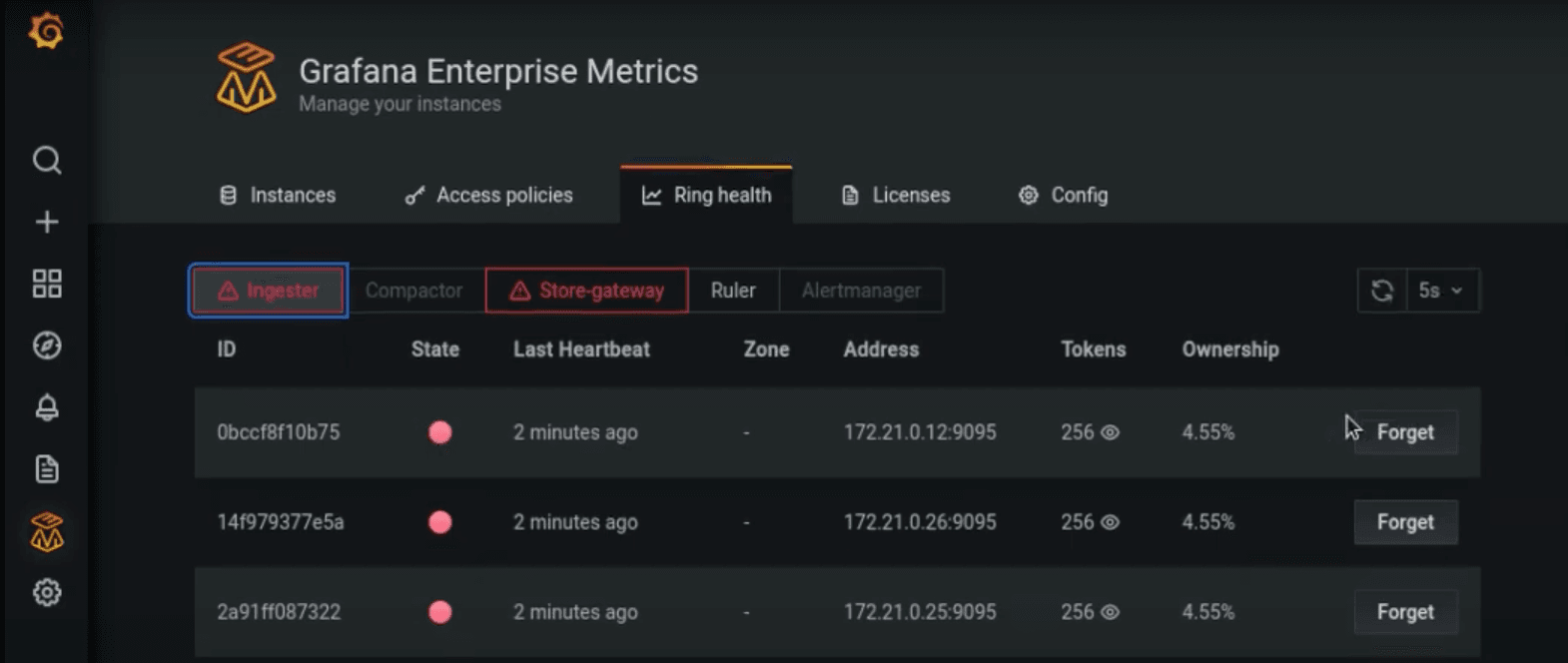Show tokens for instance 14f979377e5a
The image size is (1568, 663).
point(1110,522)
